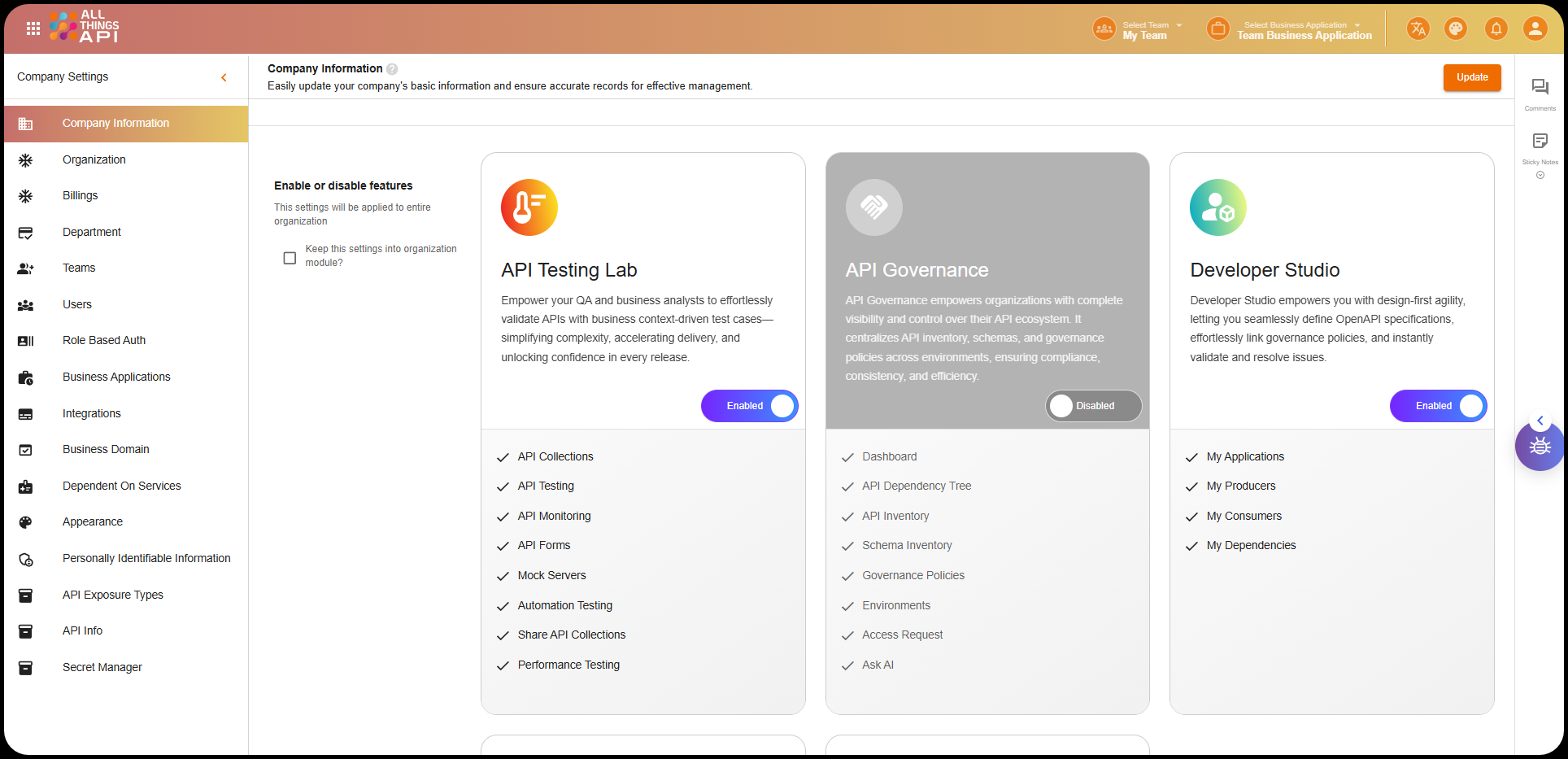Open the apps grid menu icon

[x=33, y=28]
